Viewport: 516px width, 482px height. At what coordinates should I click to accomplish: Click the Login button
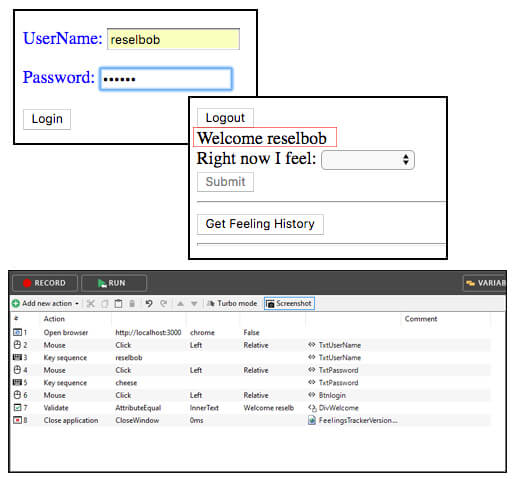click(47, 119)
